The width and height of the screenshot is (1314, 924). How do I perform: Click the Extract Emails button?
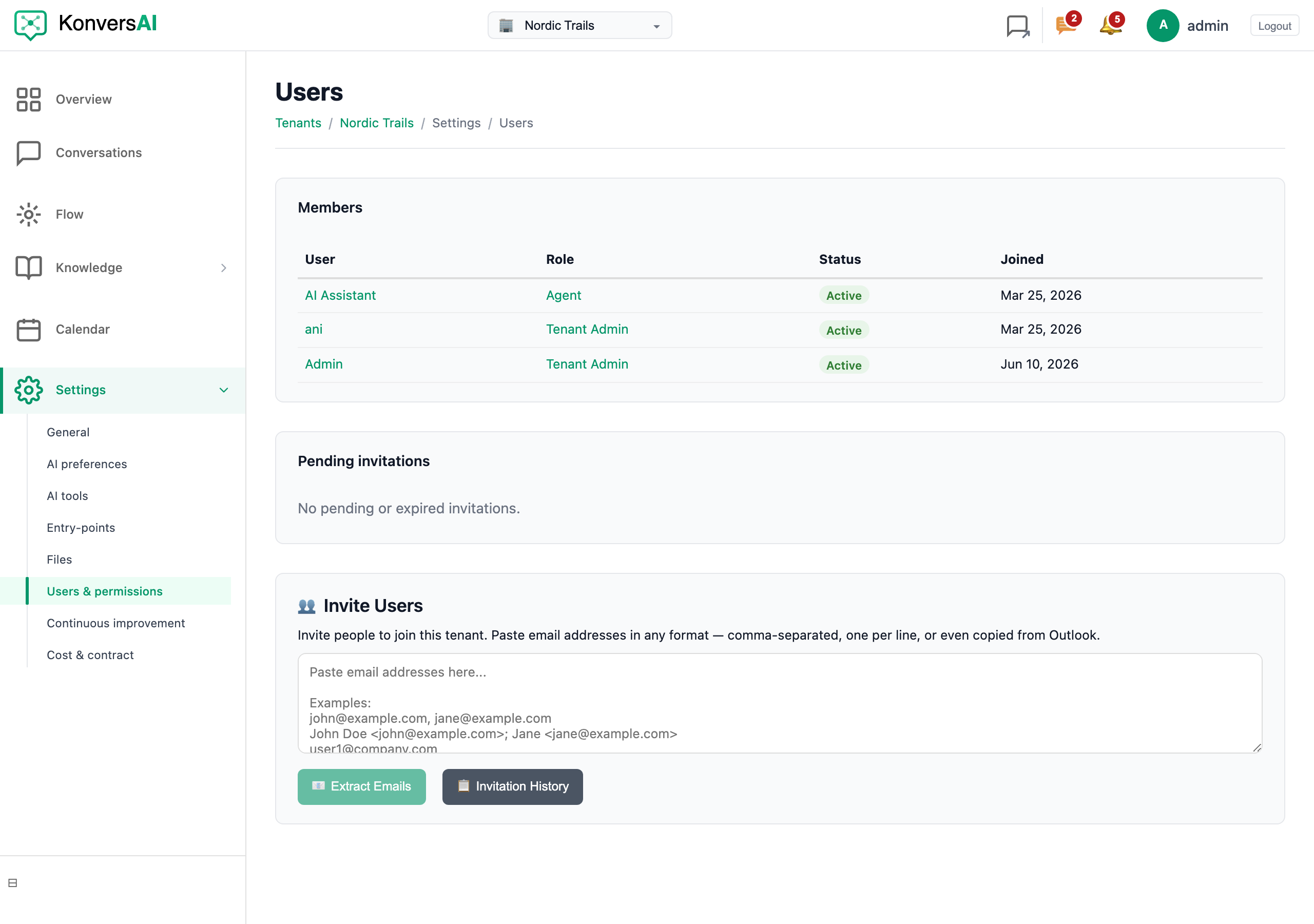click(x=362, y=786)
